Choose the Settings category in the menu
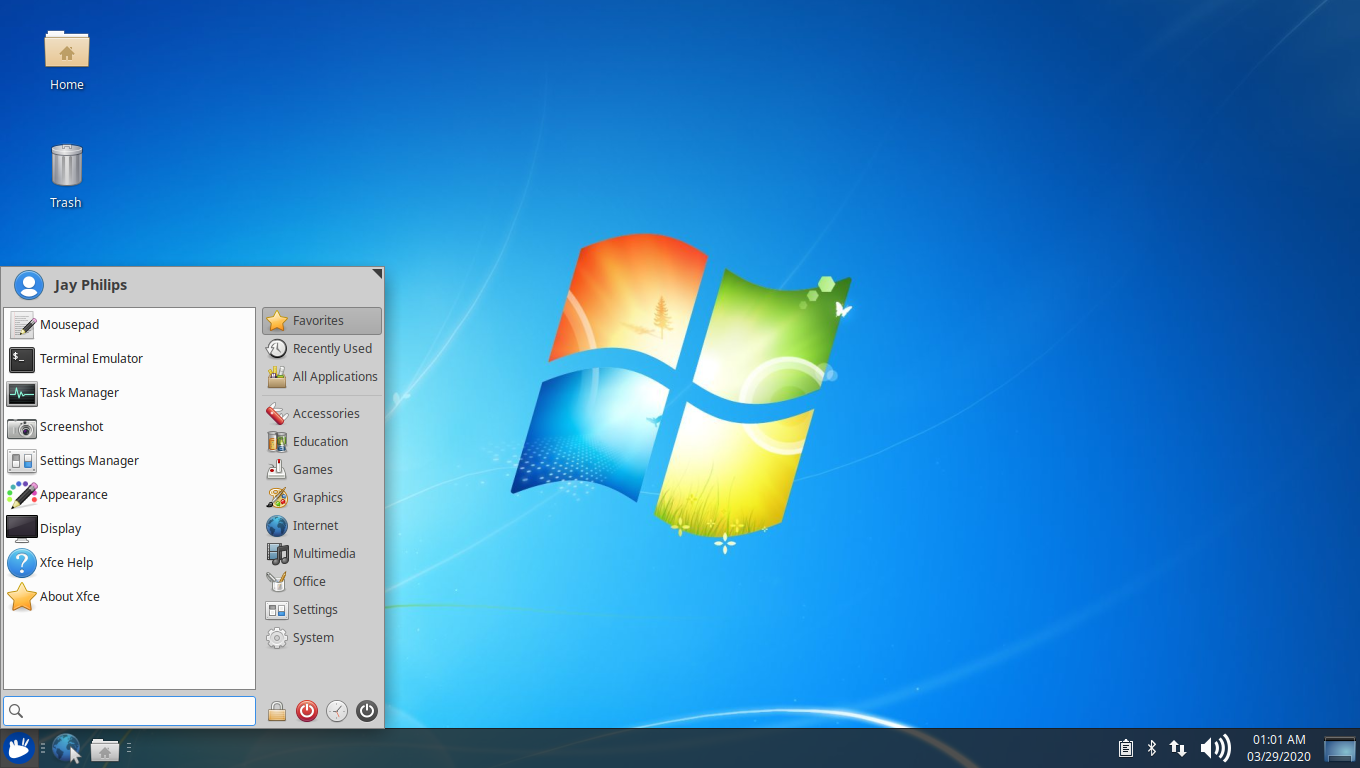The height and width of the screenshot is (768, 1360). [322, 610]
